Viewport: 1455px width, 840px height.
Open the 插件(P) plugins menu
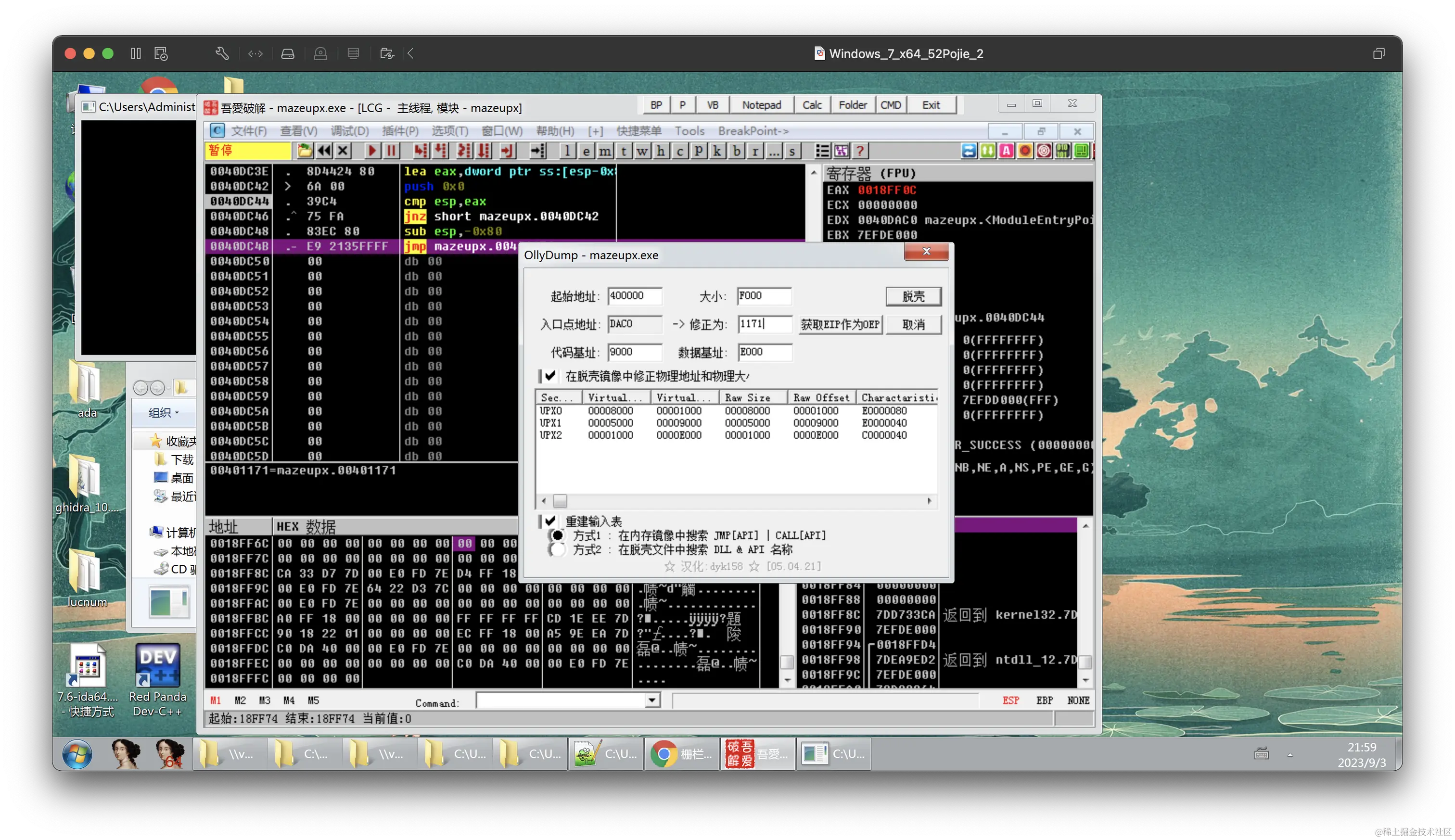pos(400,131)
